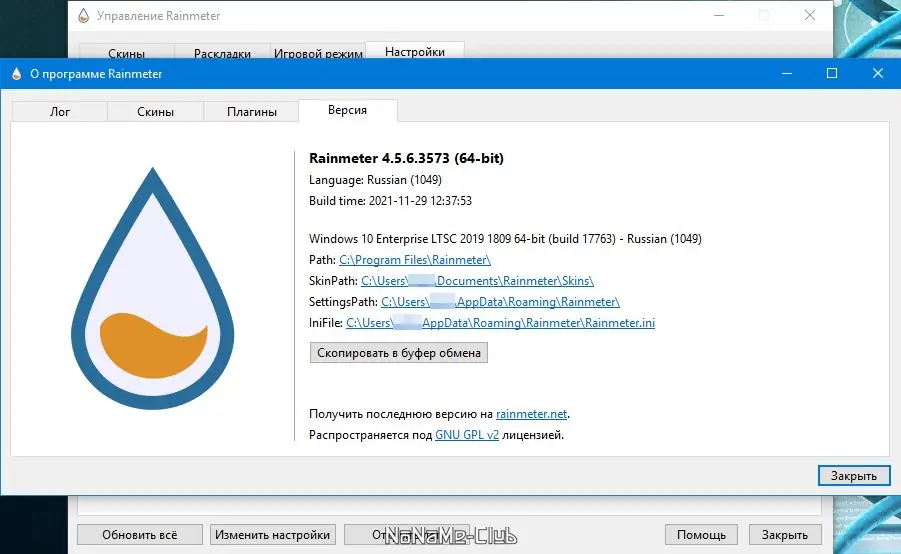
Task: Click the Language: Russian (1049) line
Action: click(375, 180)
